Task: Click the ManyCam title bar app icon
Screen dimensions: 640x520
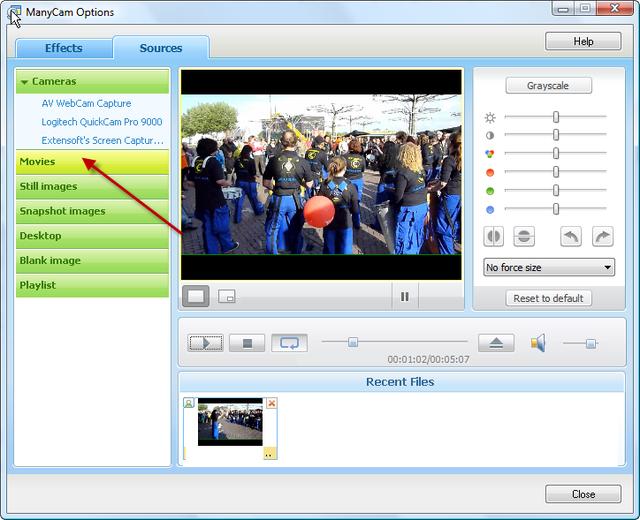Action: tap(14, 12)
